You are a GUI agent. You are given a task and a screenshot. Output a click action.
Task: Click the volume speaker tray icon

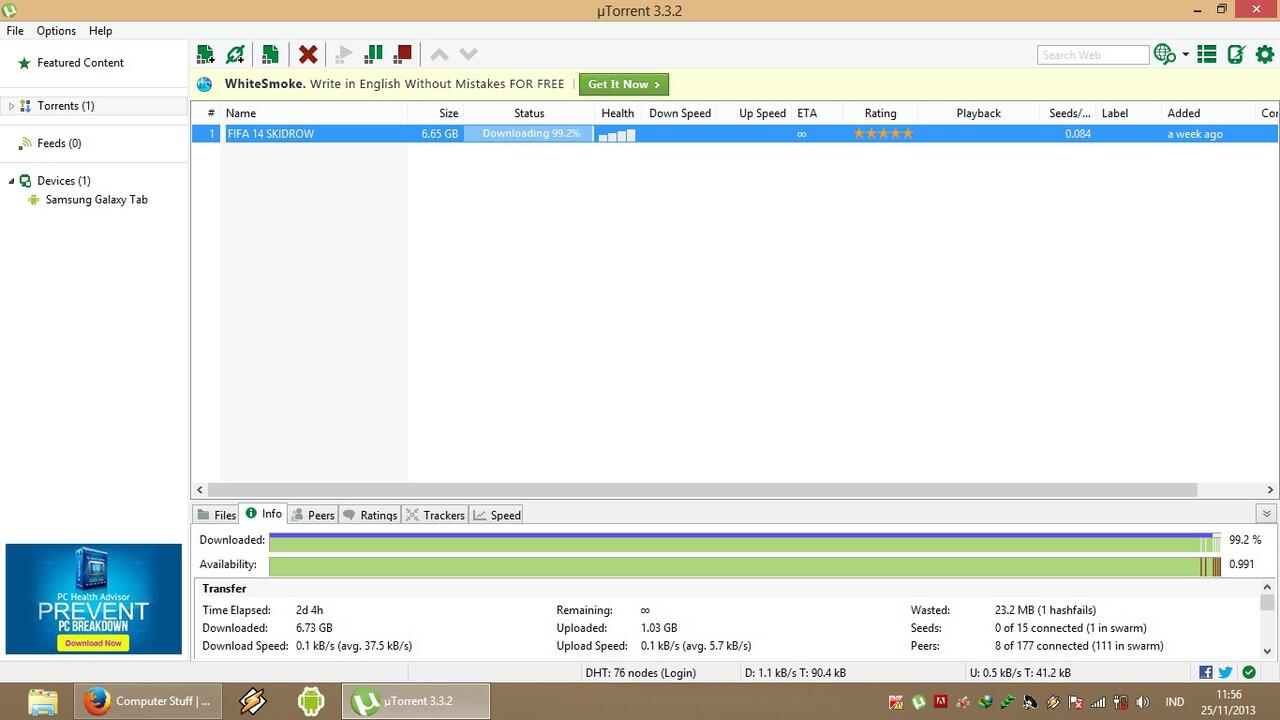coord(1142,702)
